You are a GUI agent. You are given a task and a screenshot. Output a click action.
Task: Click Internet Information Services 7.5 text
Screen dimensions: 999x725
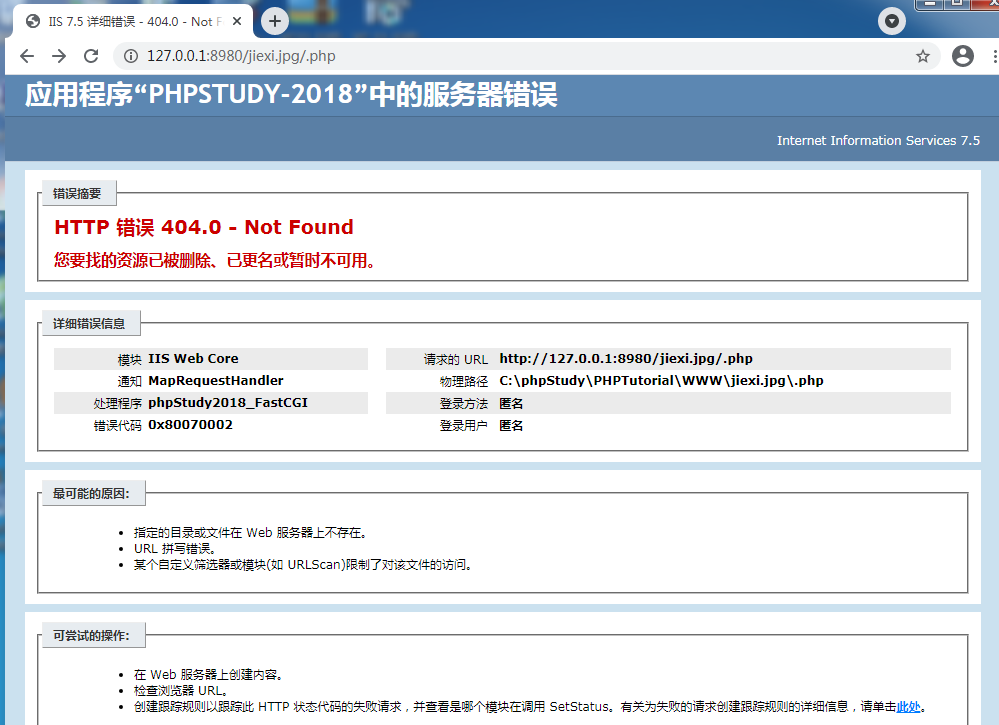click(878, 141)
